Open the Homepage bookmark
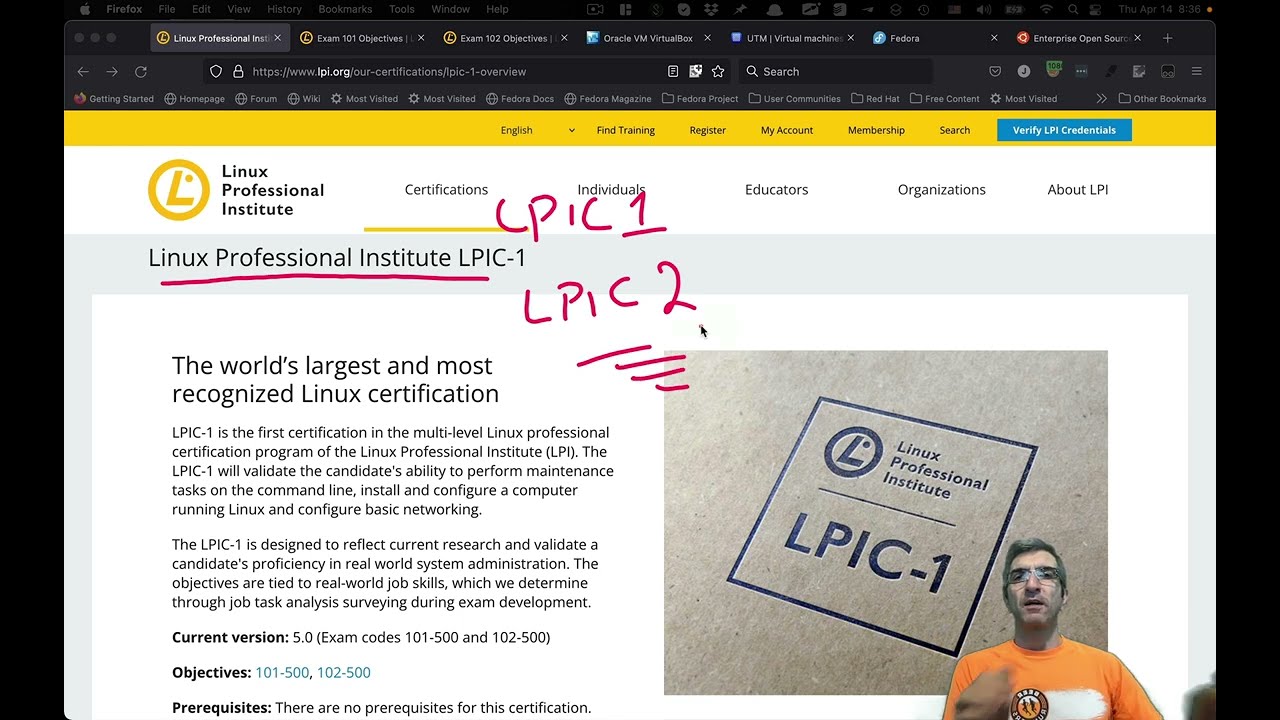Image resolution: width=1280 pixels, height=720 pixels. [194, 99]
